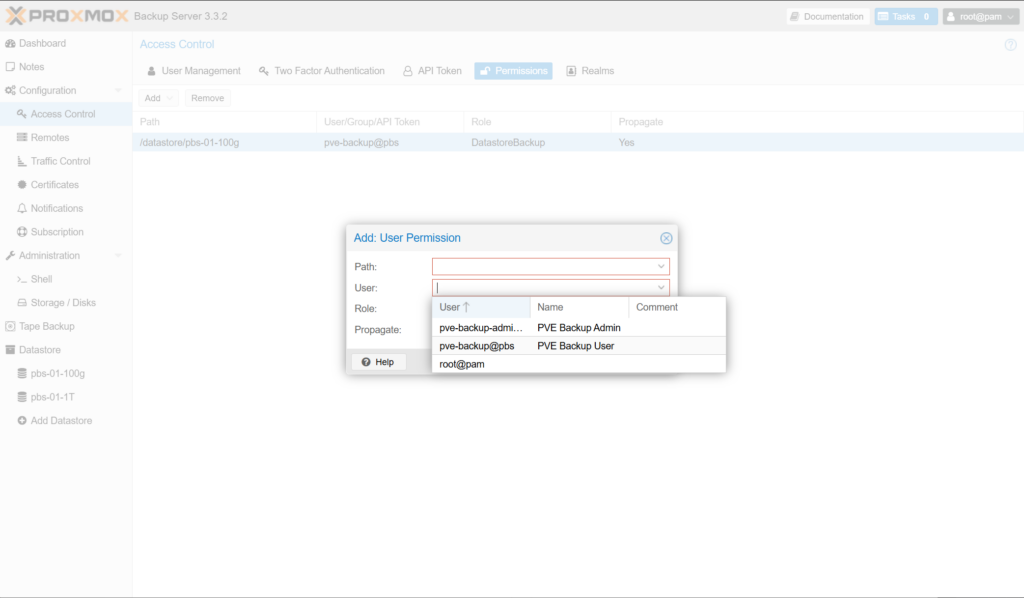This screenshot has width=1024, height=598.
Task: Click the Notifications bell icon
Action: [x=22, y=208]
